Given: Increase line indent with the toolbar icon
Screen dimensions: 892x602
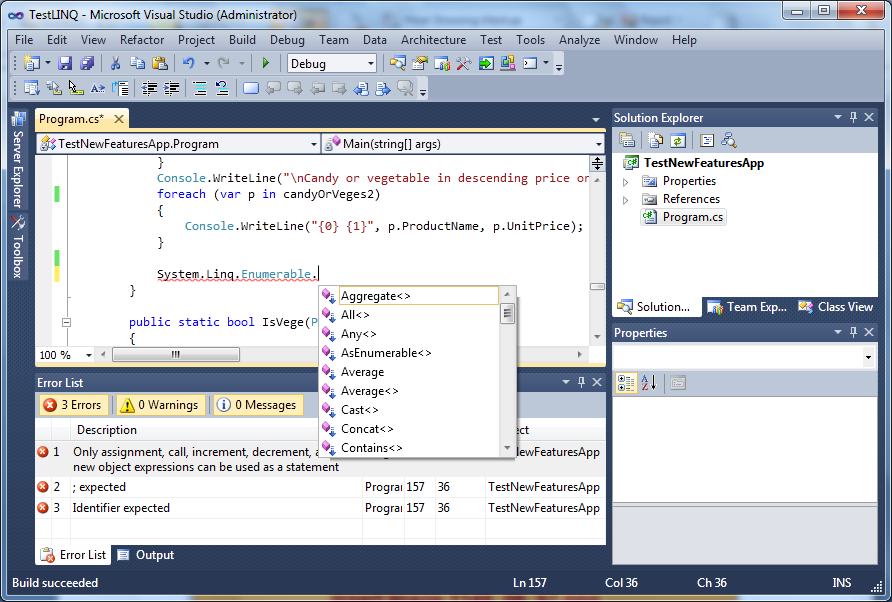Looking at the screenshot, I should coord(171,88).
